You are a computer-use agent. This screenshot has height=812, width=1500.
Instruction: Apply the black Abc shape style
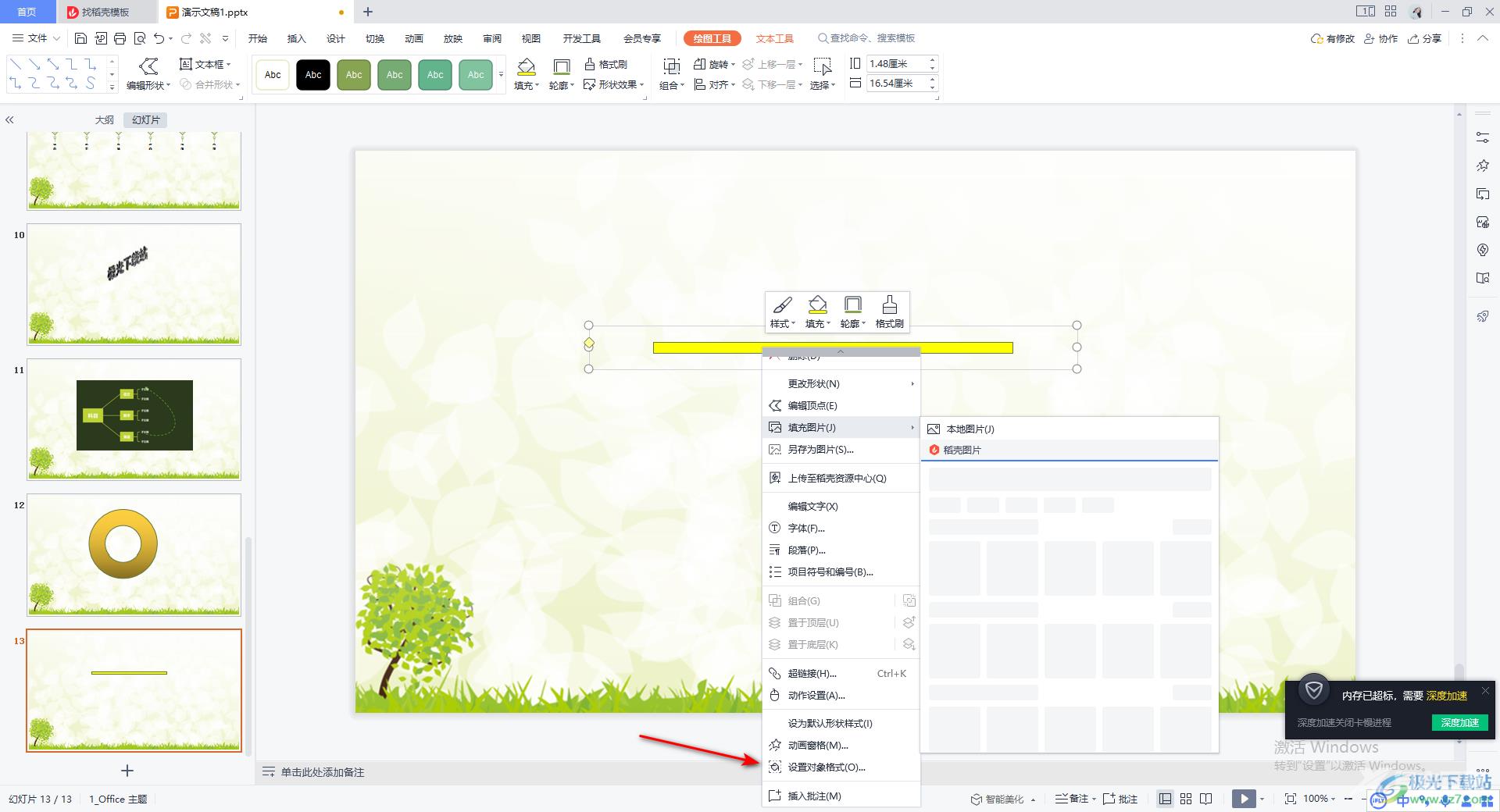pyautogui.click(x=313, y=75)
